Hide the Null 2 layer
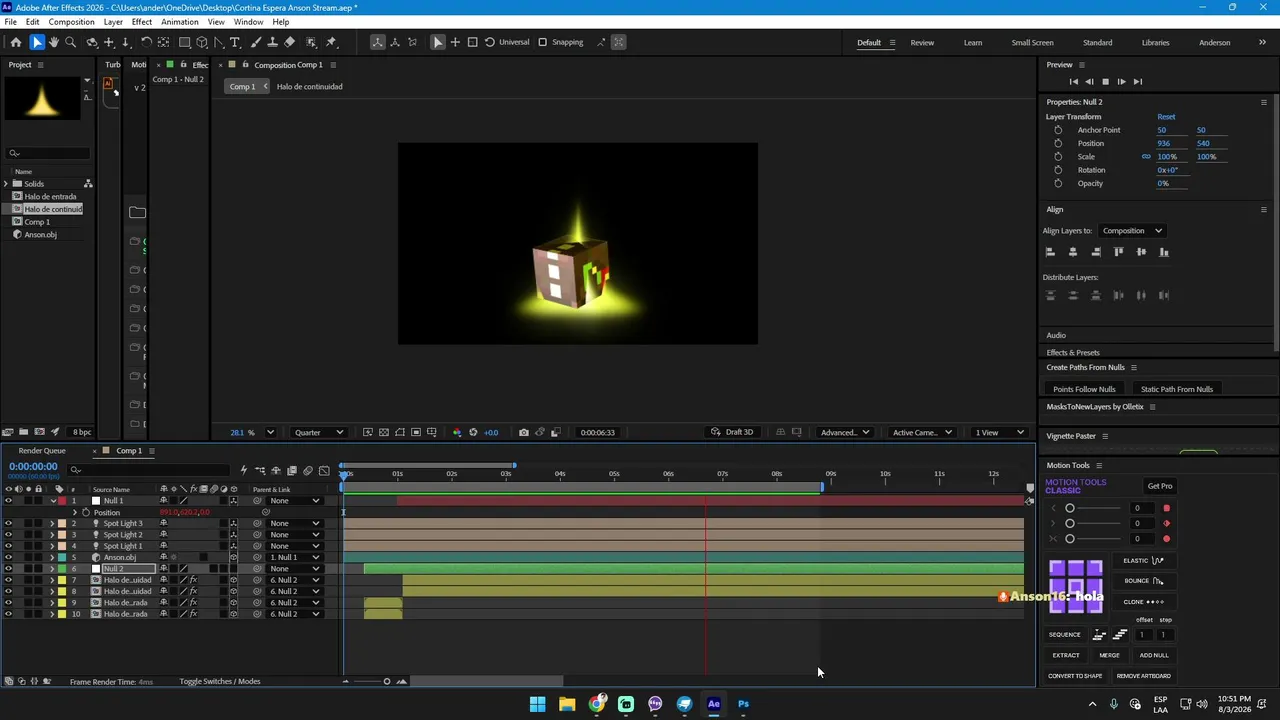The image size is (1280, 720). (x=8, y=568)
